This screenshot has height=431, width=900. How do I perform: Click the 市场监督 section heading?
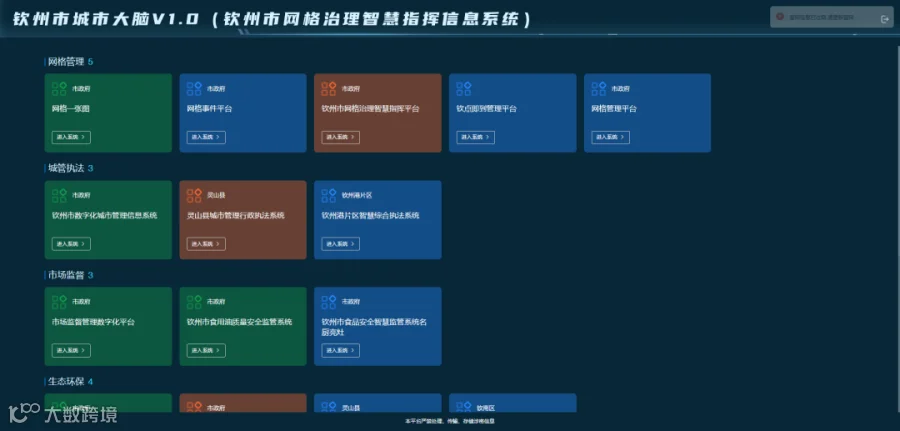click(x=66, y=275)
